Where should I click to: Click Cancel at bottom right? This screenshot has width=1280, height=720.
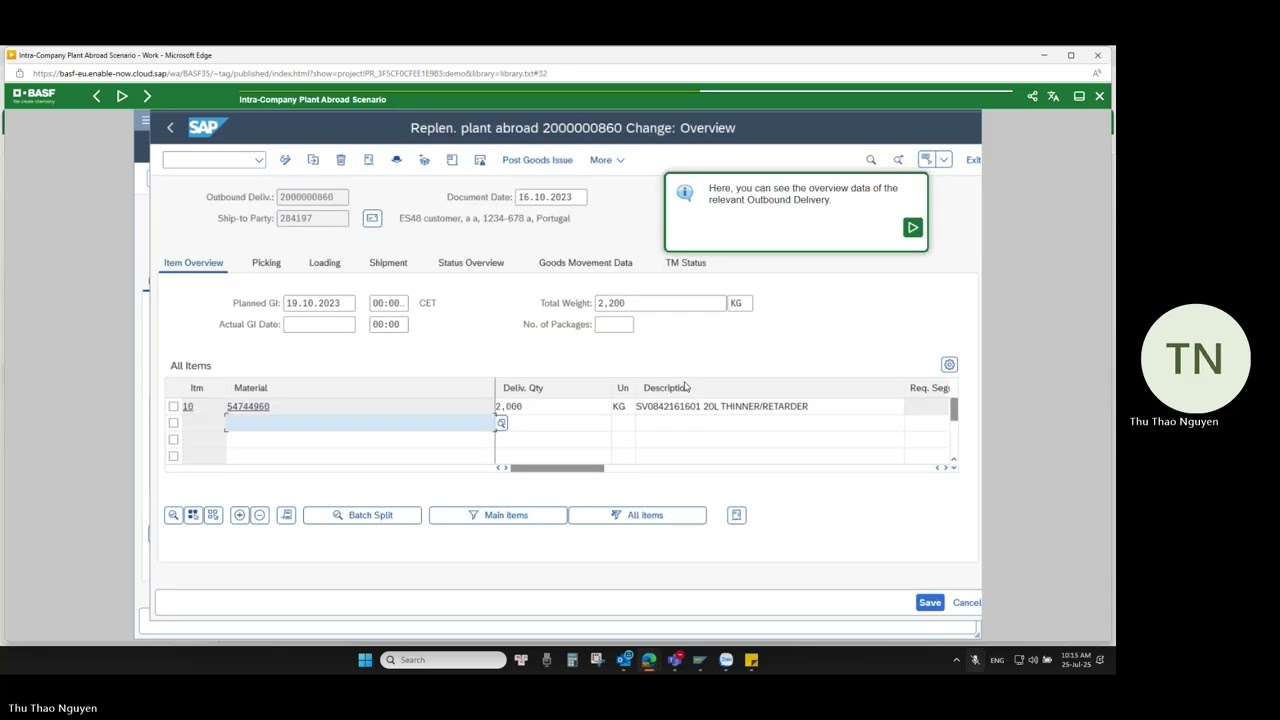click(x=966, y=603)
